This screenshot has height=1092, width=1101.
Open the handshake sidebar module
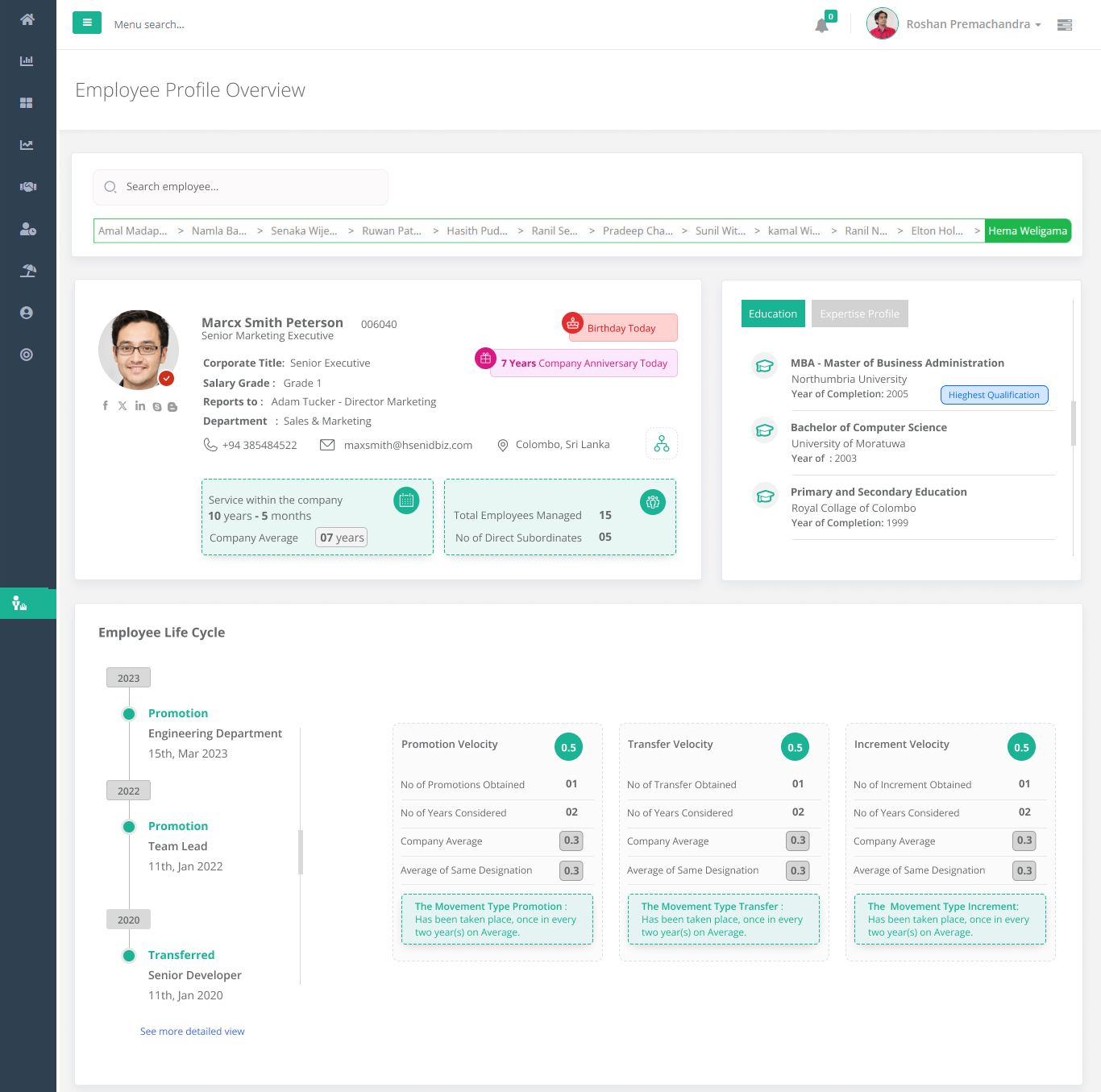point(27,186)
